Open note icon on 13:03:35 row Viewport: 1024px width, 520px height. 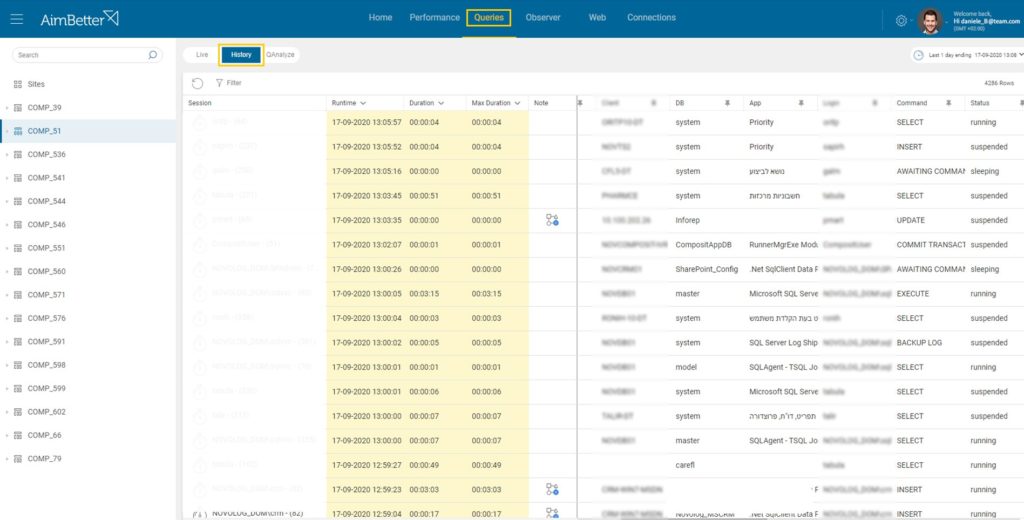(552, 220)
